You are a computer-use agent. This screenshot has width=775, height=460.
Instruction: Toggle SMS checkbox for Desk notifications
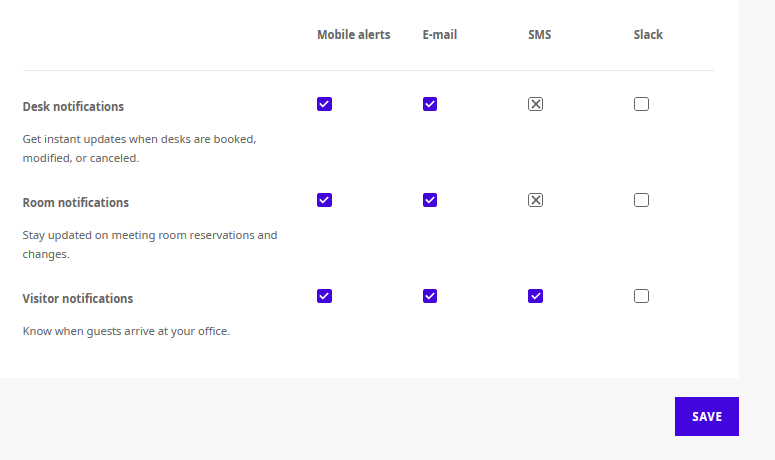pyautogui.click(x=535, y=104)
